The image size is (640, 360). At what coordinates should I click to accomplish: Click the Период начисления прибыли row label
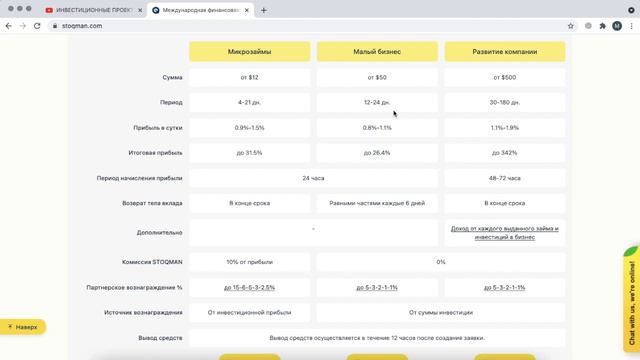point(139,178)
